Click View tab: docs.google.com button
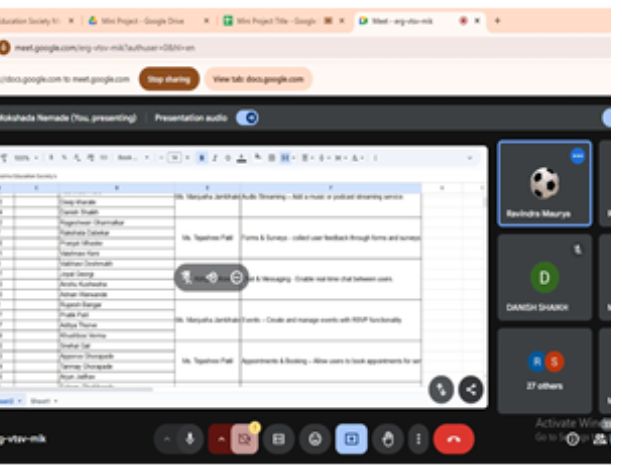The width and height of the screenshot is (622, 466). (x=258, y=78)
